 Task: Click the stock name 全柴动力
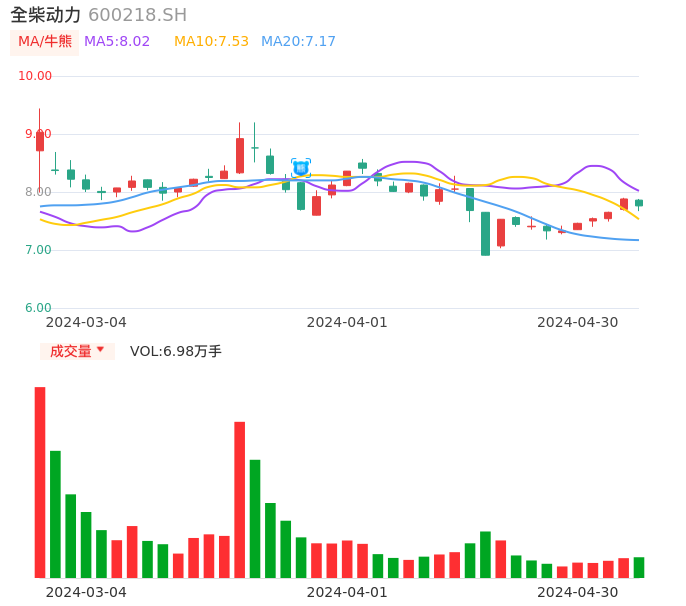(x=46, y=15)
